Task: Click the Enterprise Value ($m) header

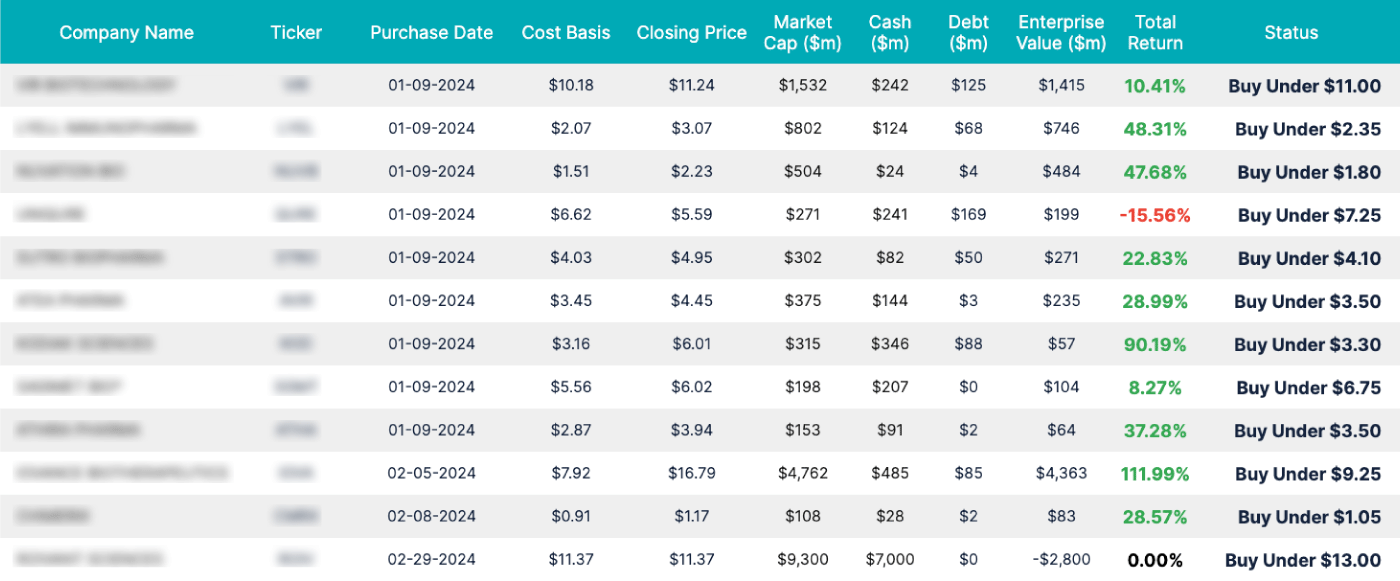Action: (x=1061, y=32)
